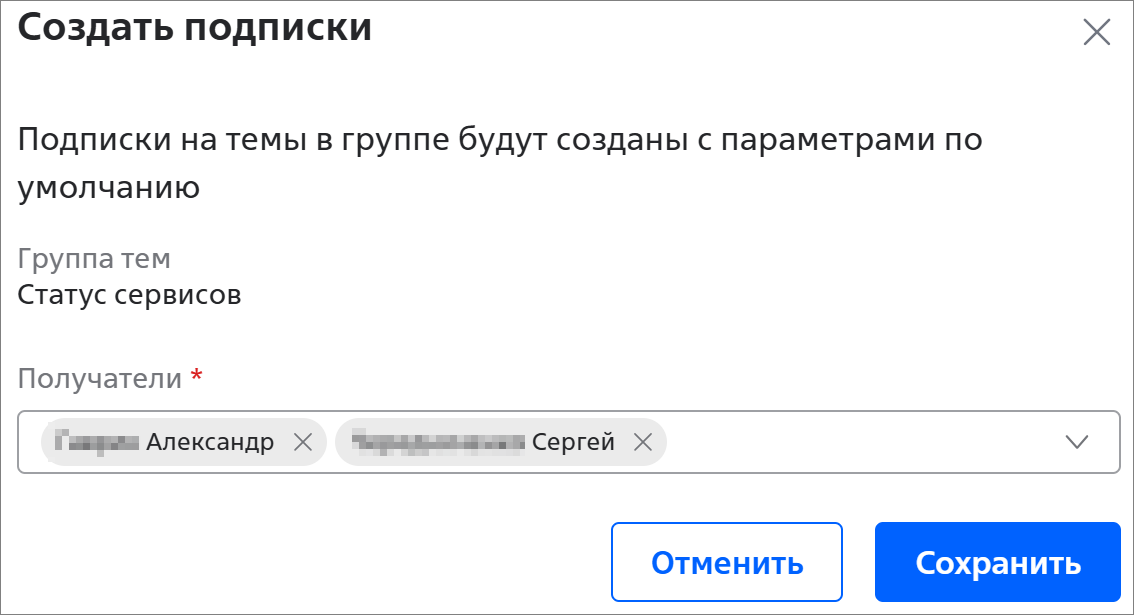Click the Получатели field label

click(x=100, y=378)
